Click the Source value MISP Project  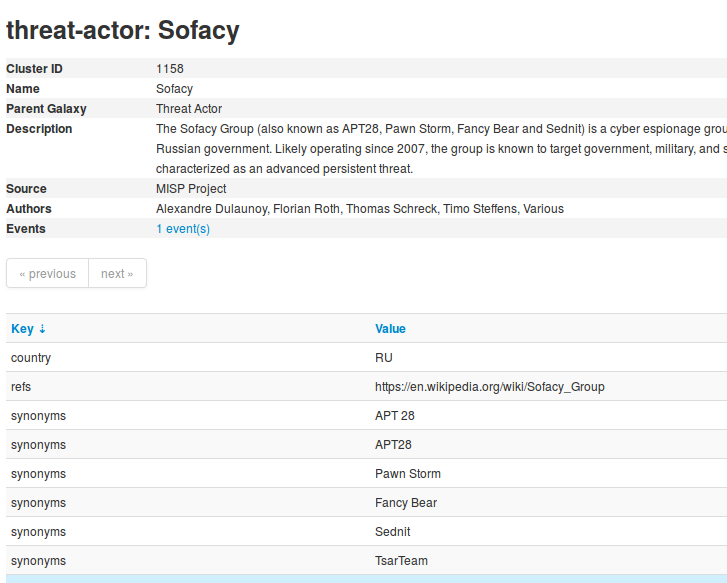click(191, 189)
